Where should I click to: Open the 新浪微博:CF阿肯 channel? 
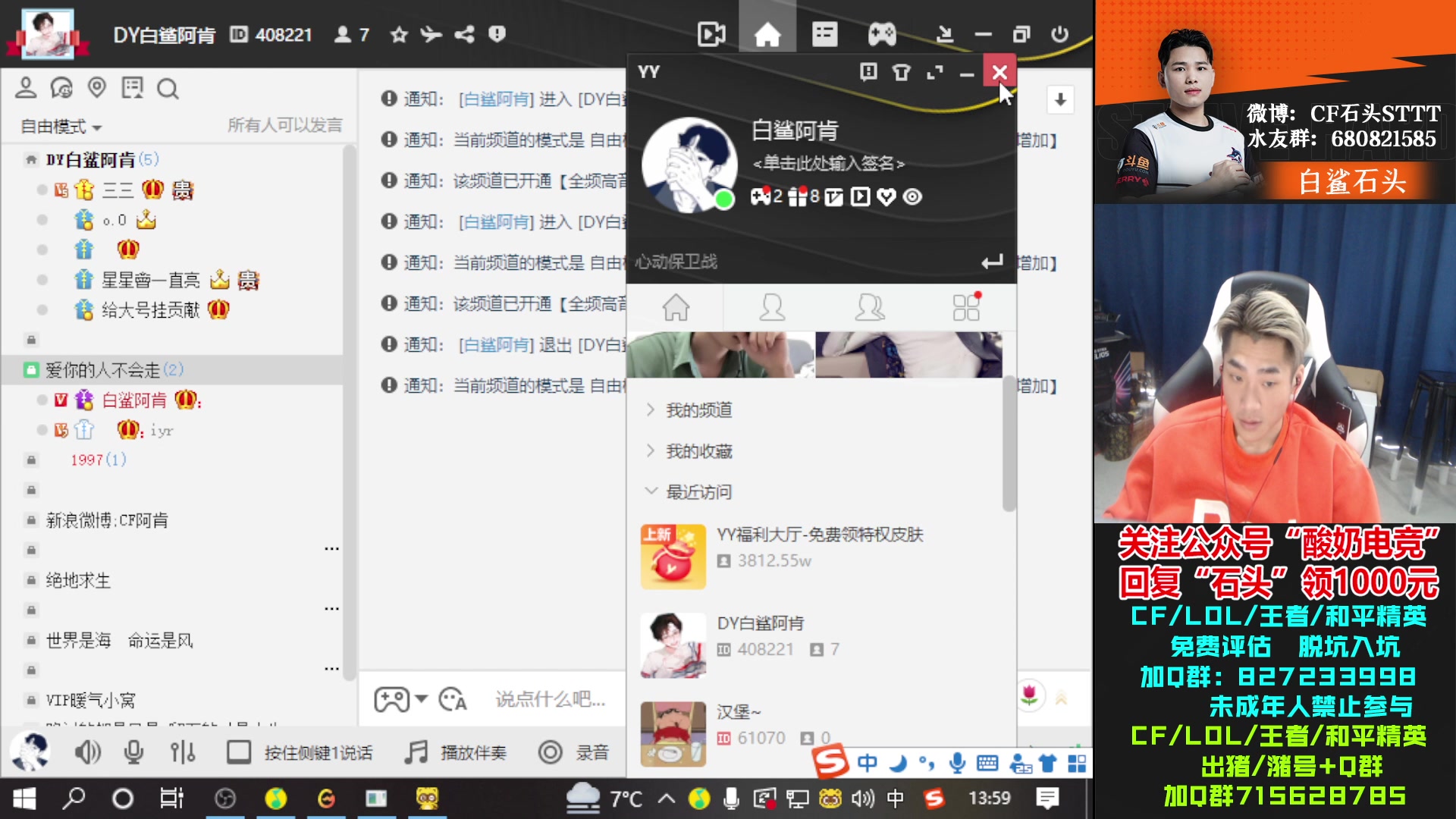(x=107, y=520)
